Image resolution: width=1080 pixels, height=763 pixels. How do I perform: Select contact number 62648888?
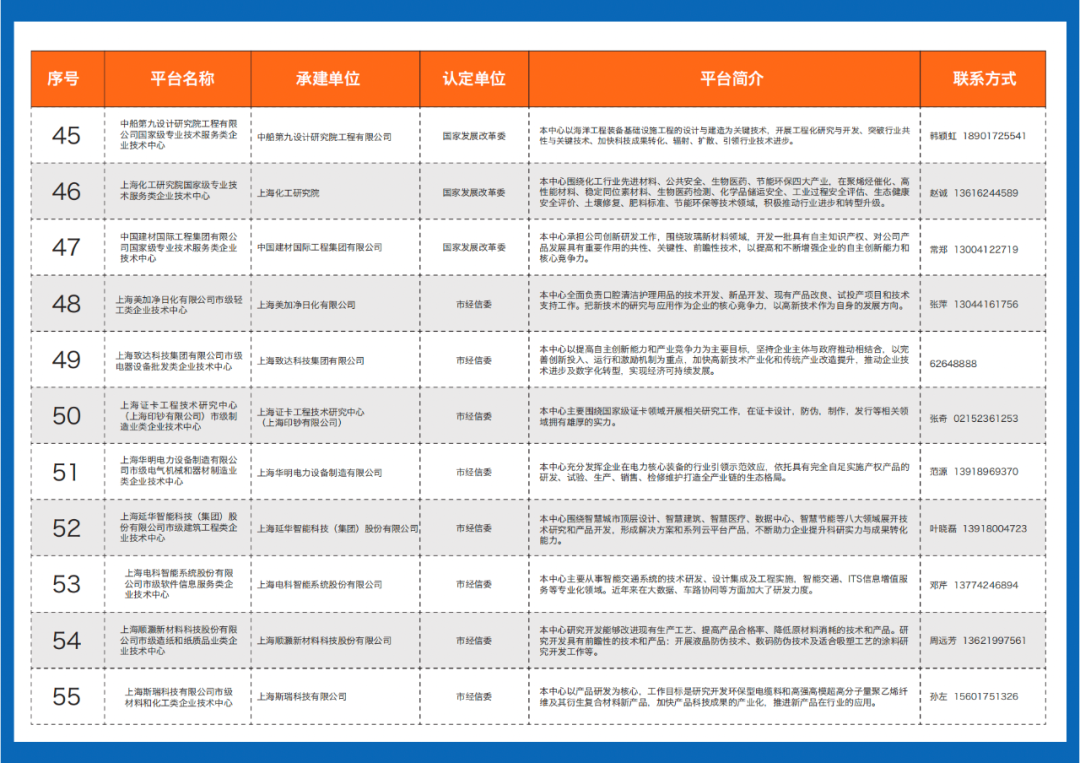tap(953, 364)
